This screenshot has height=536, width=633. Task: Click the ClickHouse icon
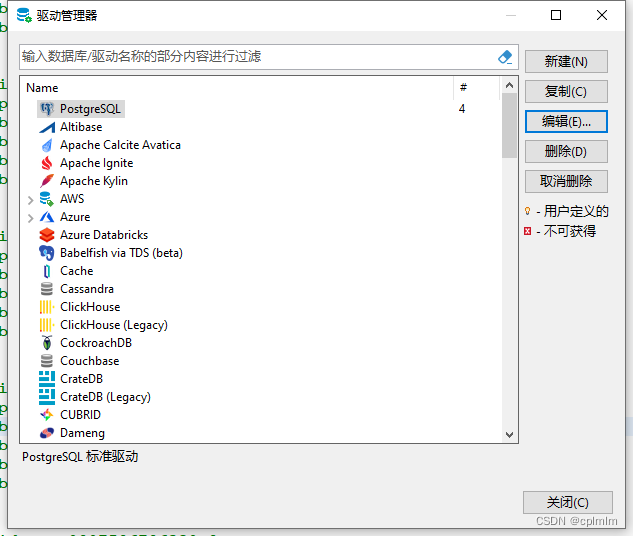click(x=47, y=307)
